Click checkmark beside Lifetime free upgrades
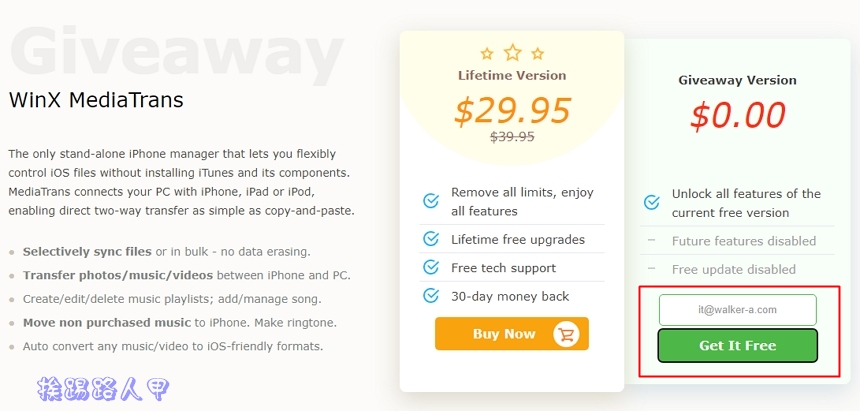This screenshot has width=860, height=411. point(431,239)
